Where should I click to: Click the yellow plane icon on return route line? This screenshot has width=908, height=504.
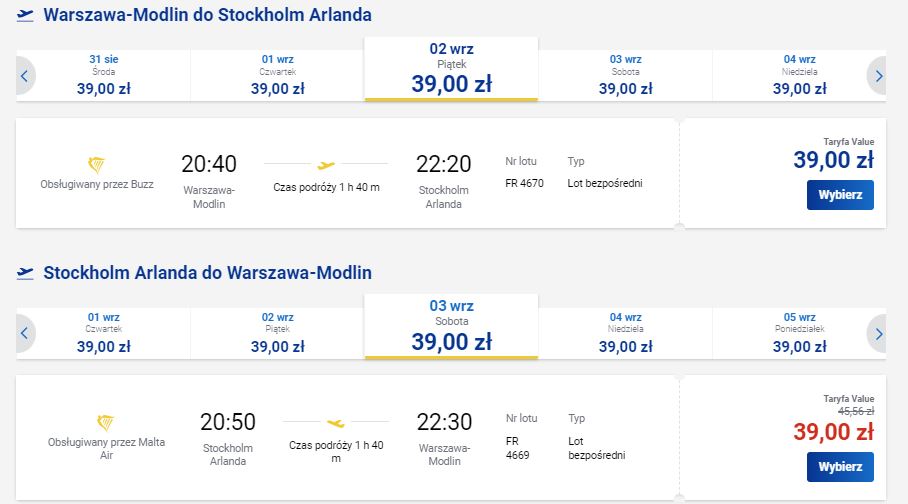pyautogui.click(x=336, y=423)
